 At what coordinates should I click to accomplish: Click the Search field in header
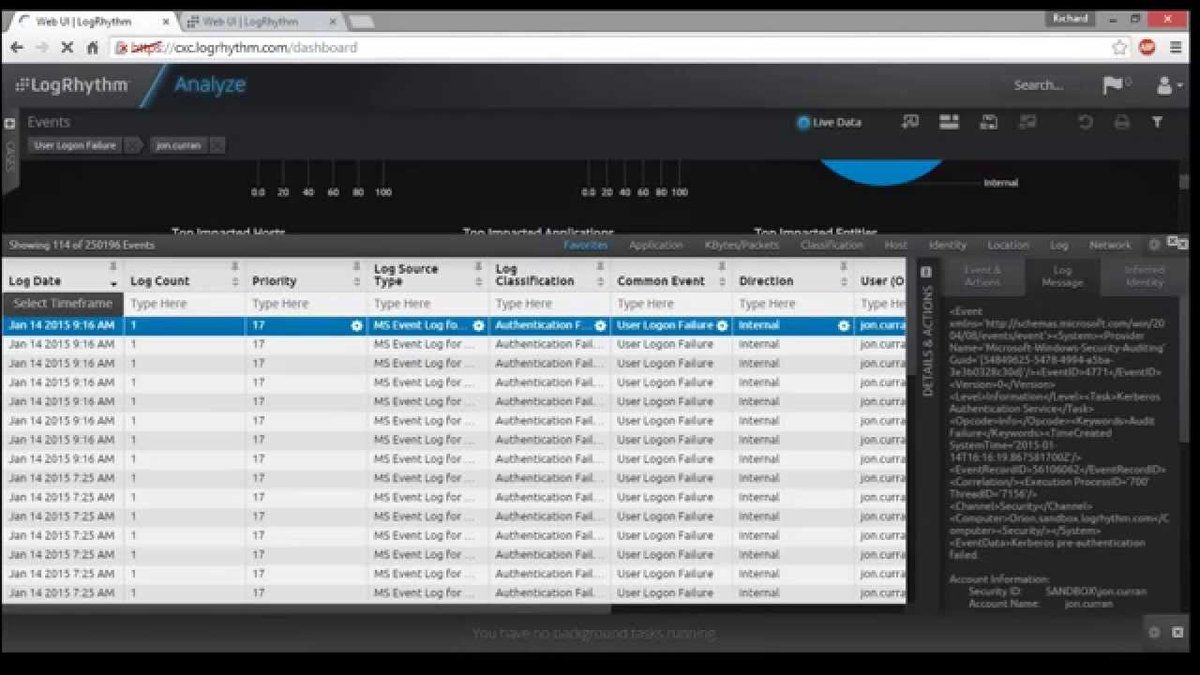tap(1038, 85)
